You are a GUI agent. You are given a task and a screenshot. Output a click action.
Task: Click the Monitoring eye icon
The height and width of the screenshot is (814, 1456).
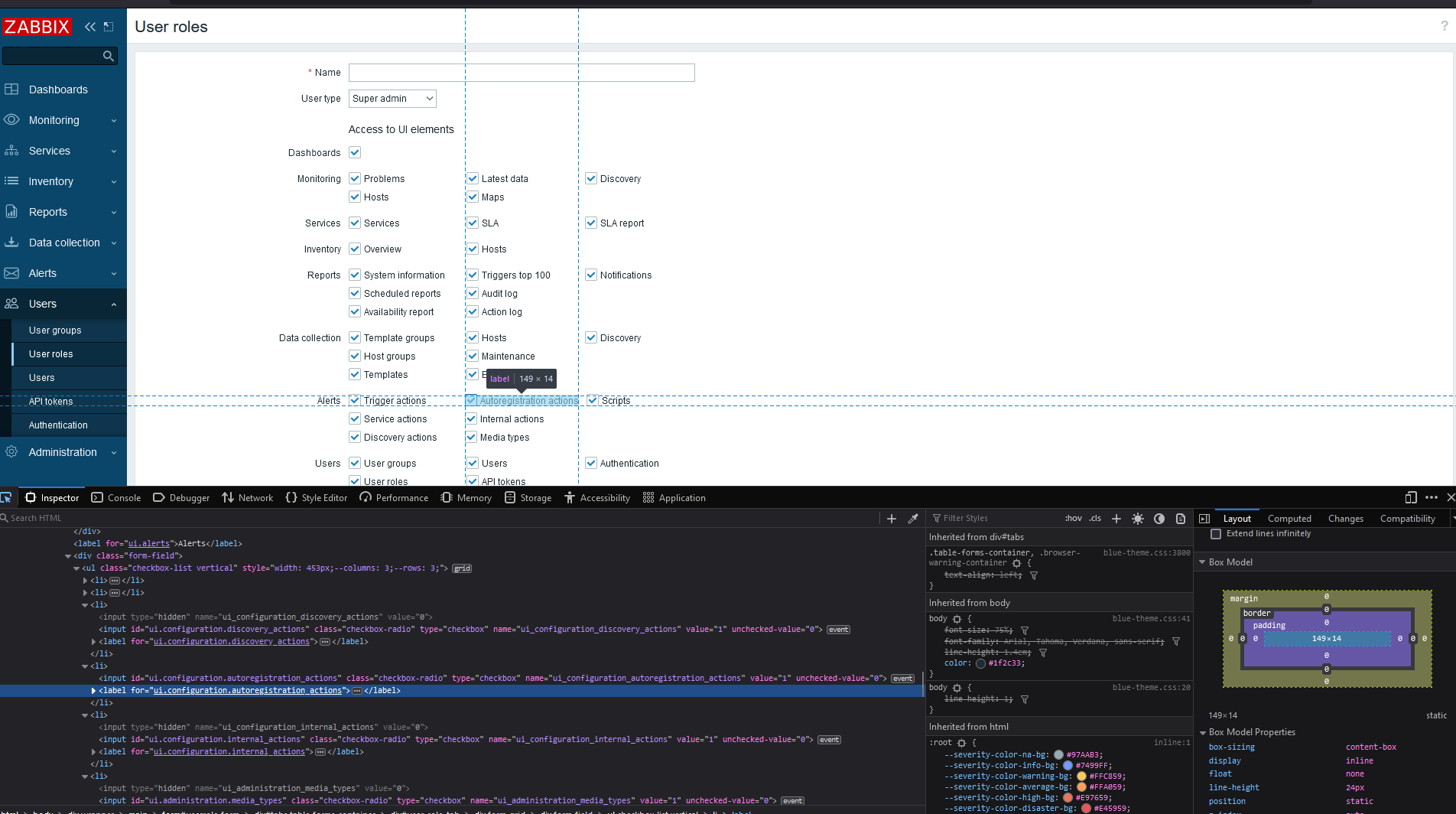click(x=11, y=120)
